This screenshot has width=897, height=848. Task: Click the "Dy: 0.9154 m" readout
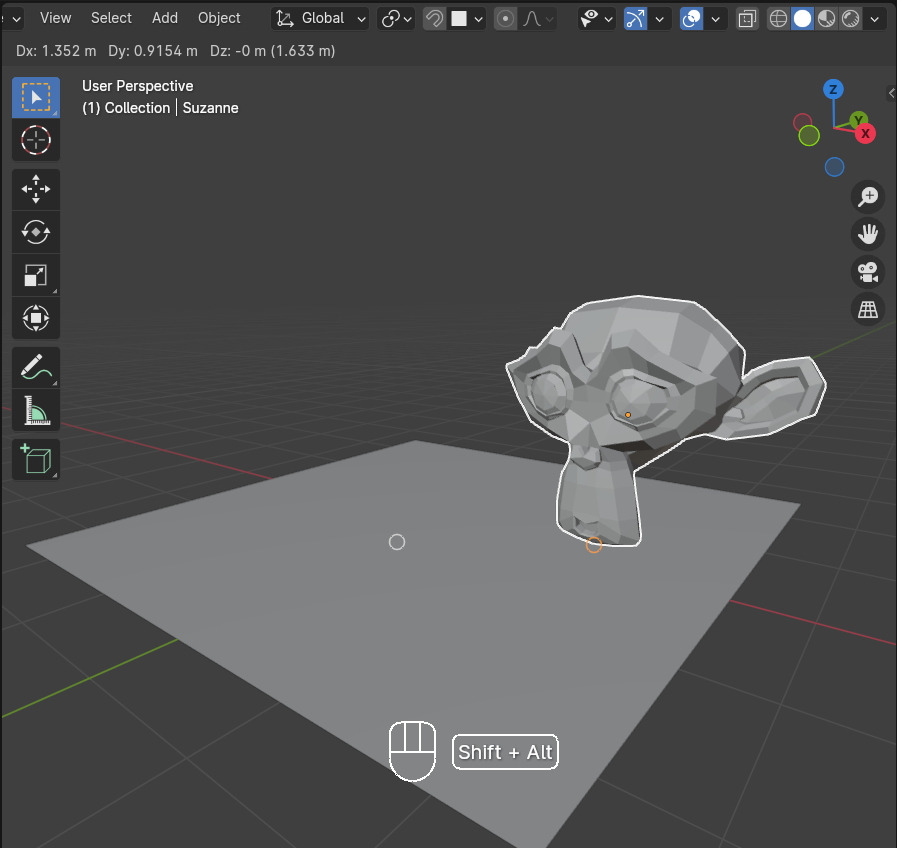[x=153, y=51]
